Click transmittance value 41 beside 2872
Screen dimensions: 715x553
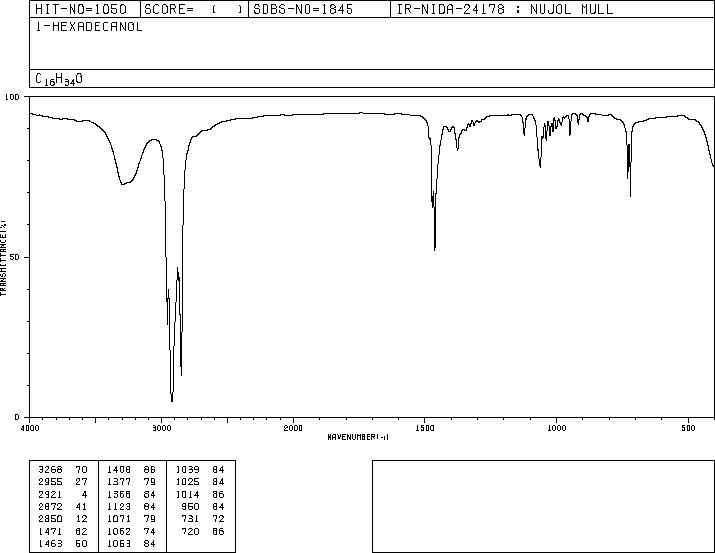coord(82,507)
